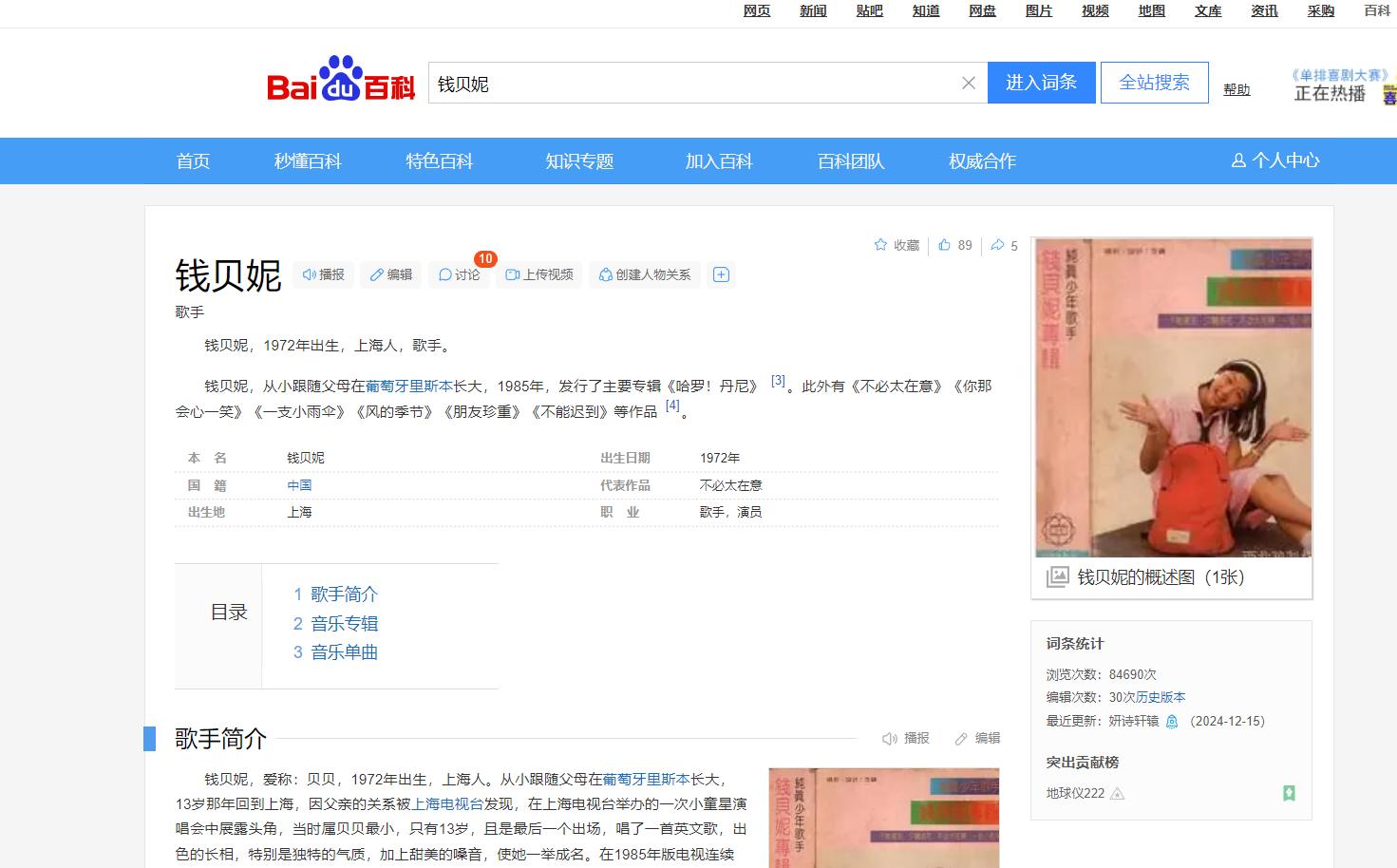Click 歌手,演员 value in 职业 row

[730, 512]
